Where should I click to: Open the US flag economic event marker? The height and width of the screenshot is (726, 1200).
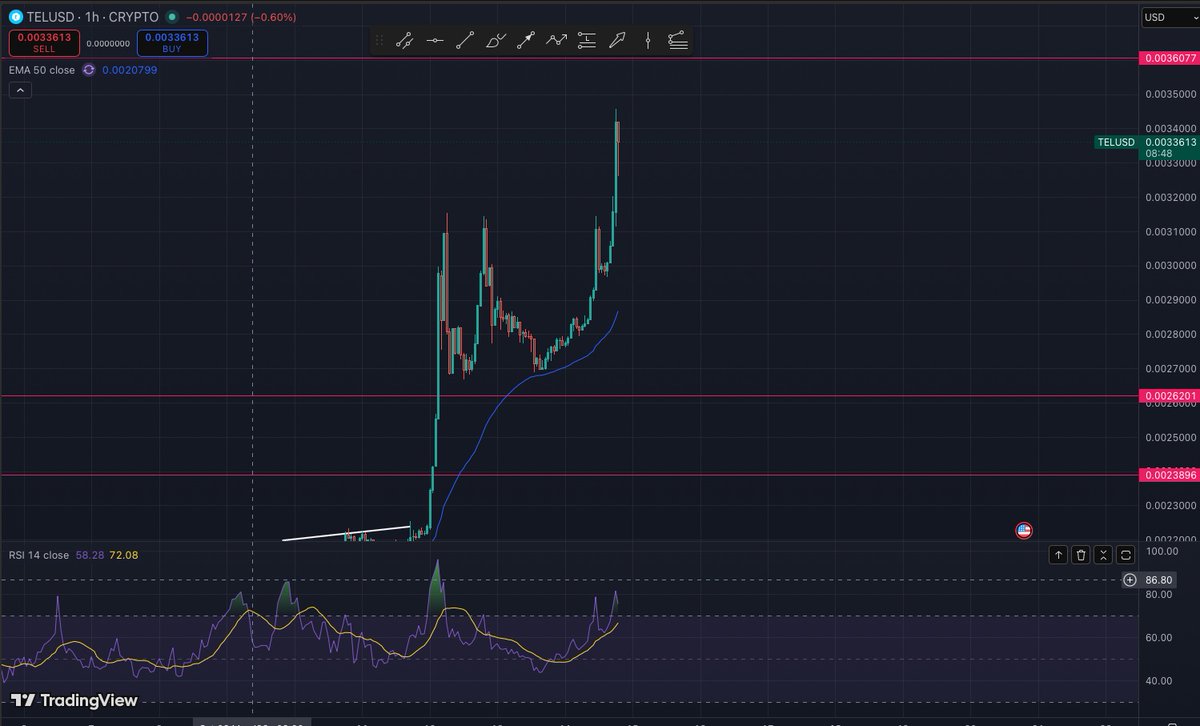pyautogui.click(x=1024, y=531)
